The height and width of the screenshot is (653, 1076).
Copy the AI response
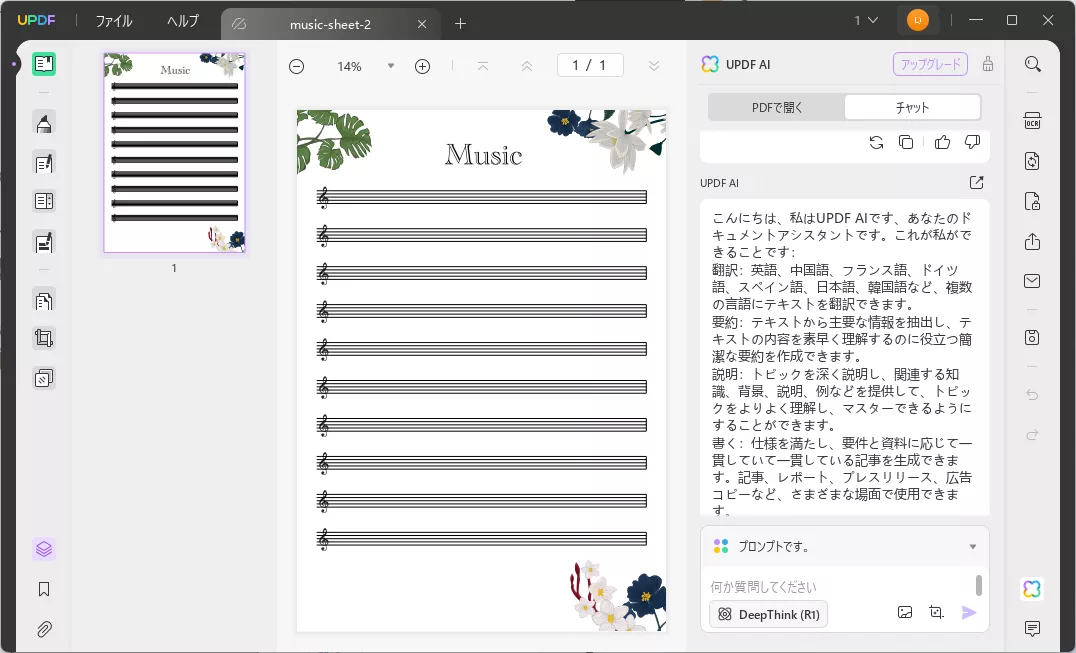pos(907,143)
